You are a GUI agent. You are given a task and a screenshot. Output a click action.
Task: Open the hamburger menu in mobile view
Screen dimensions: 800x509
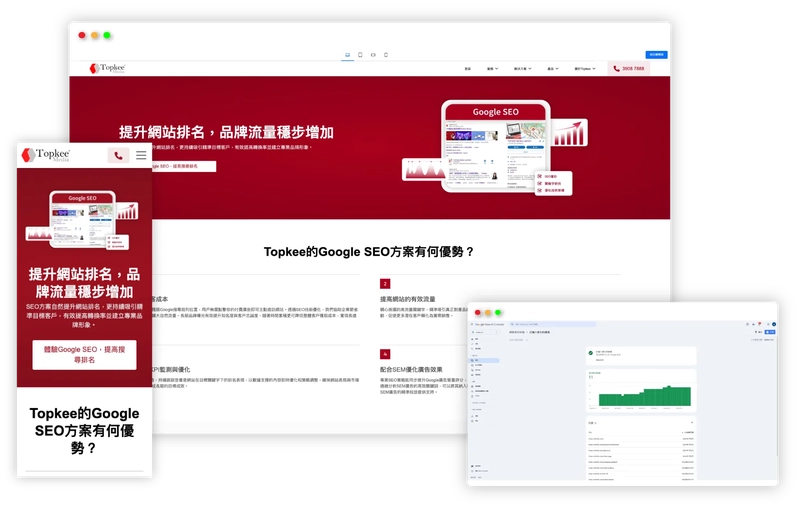coord(141,155)
